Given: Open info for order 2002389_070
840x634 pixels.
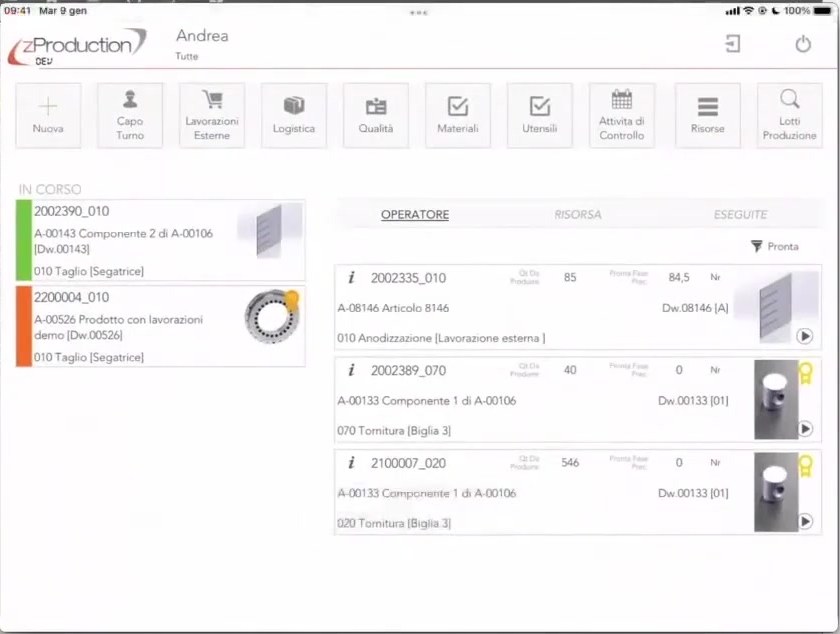Looking at the screenshot, I should click(351, 370).
